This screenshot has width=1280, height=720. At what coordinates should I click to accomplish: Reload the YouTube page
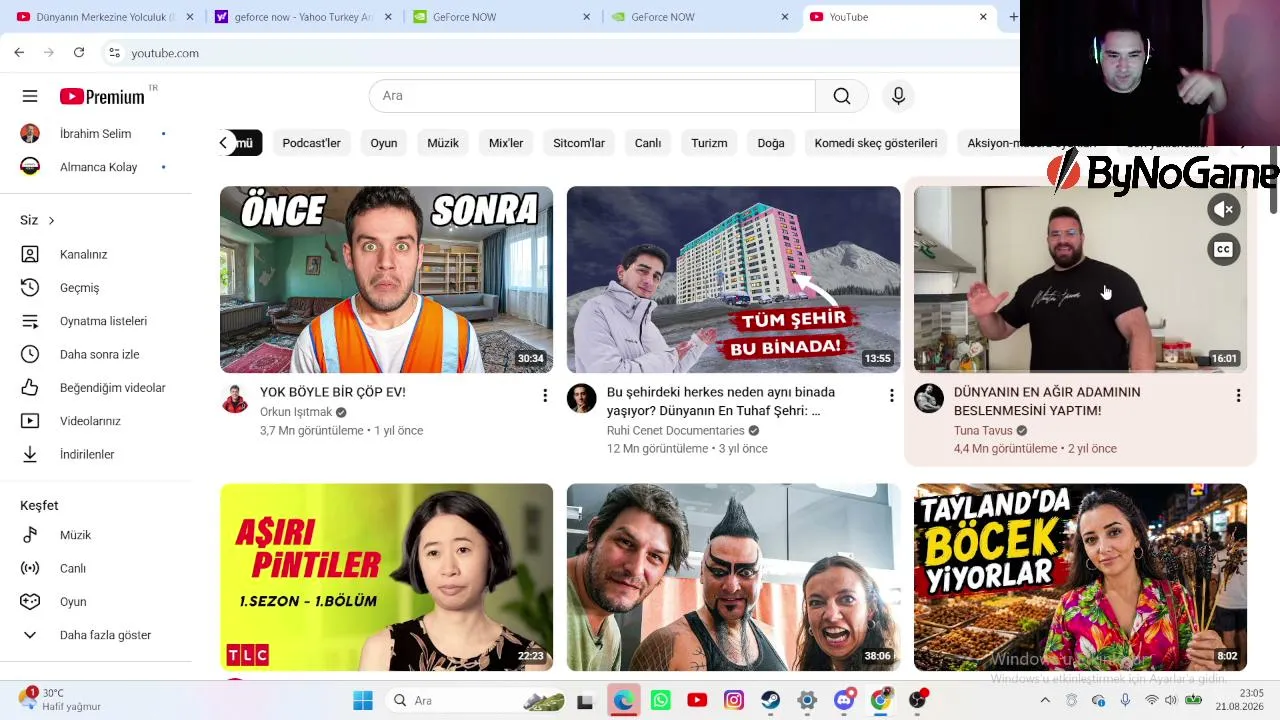click(79, 53)
